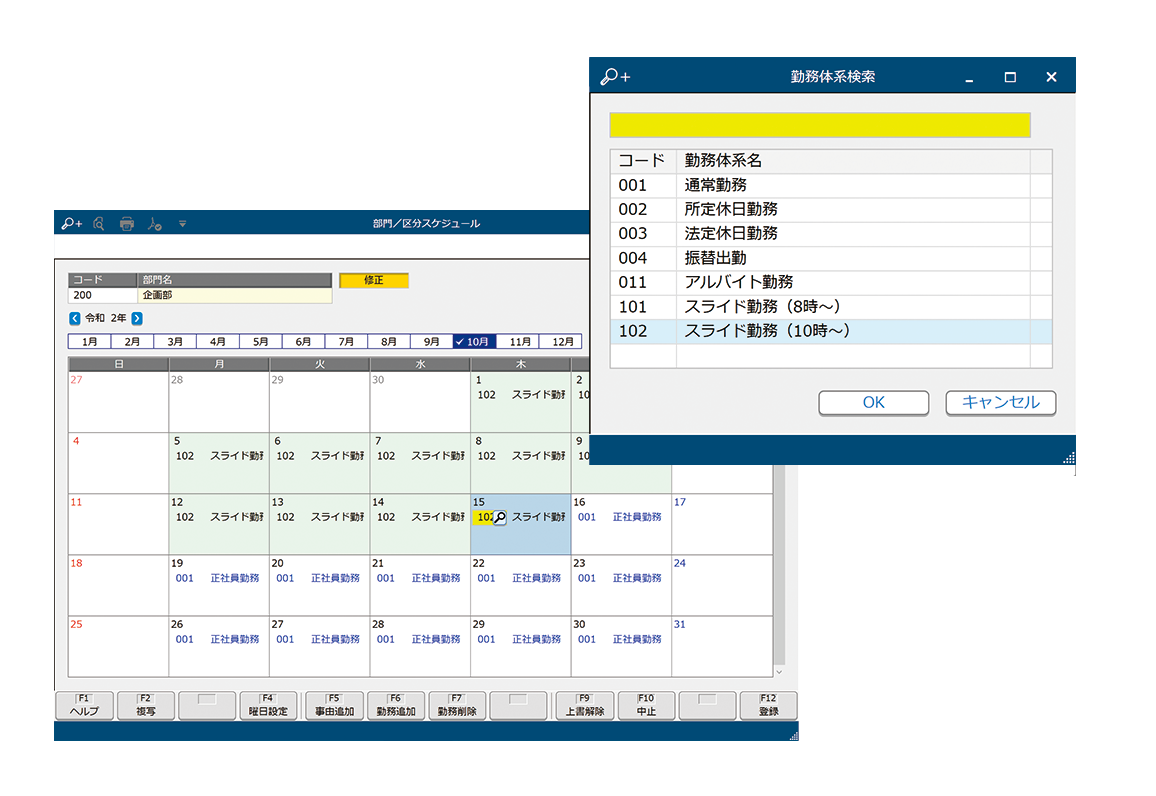Switch to the 3月 tab
This screenshot has width=1156, height=796.
coord(175,341)
